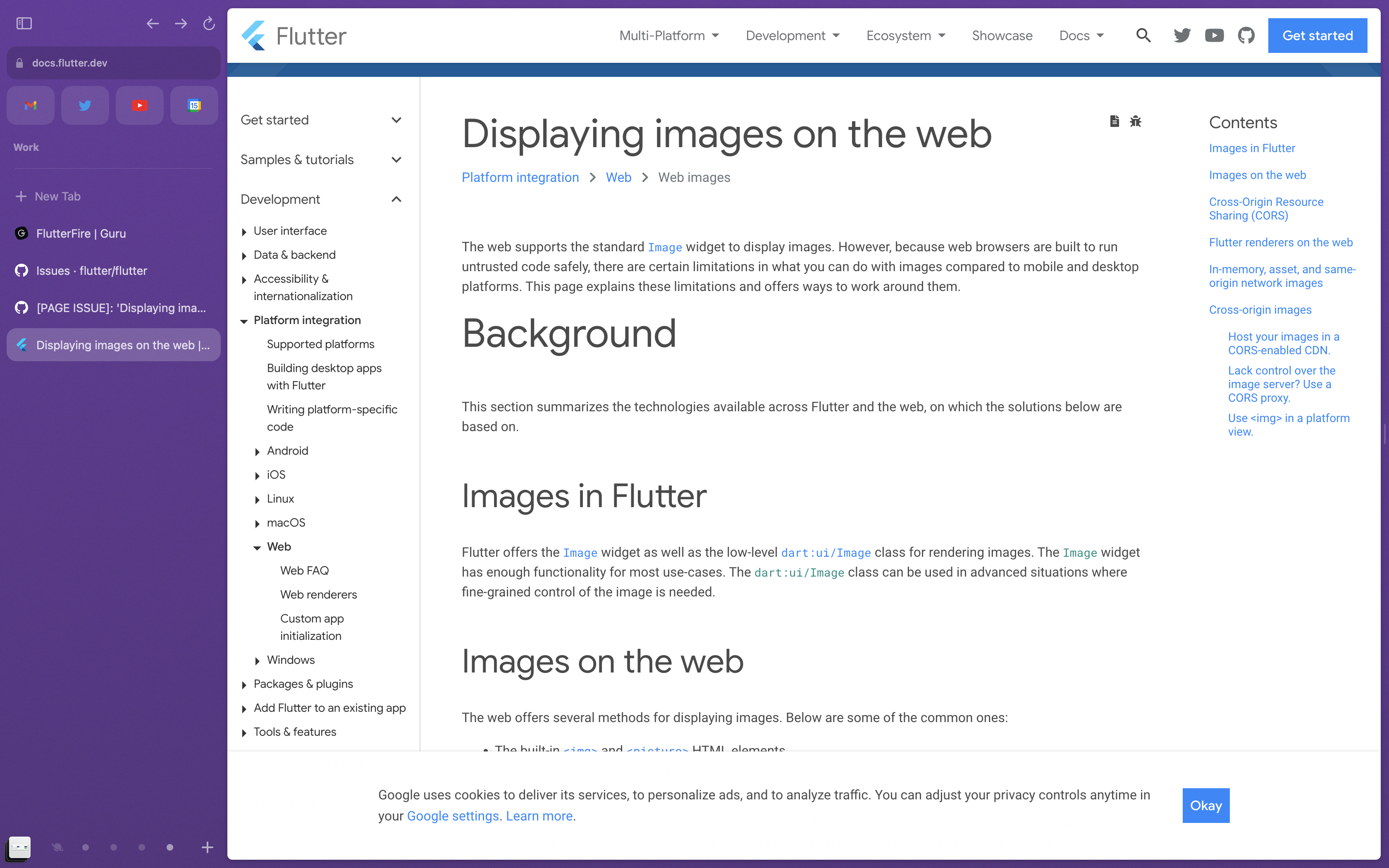This screenshot has height=868, width=1389.
Task: Open the Development dropdown in top nav
Action: (x=792, y=36)
